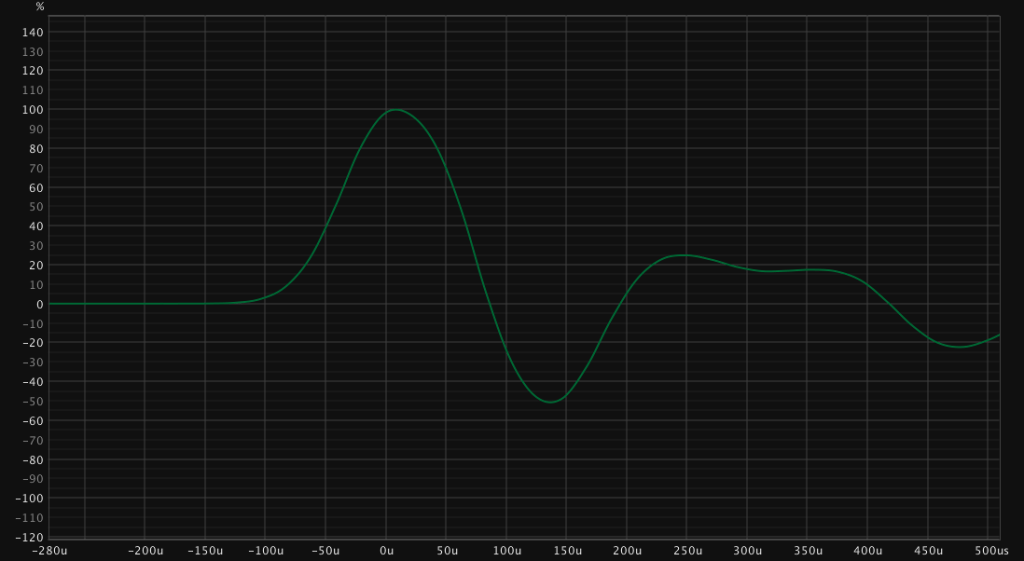The height and width of the screenshot is (561, 1024).
Task: Select the 100u label on time axis
Action: click(507, 551)
